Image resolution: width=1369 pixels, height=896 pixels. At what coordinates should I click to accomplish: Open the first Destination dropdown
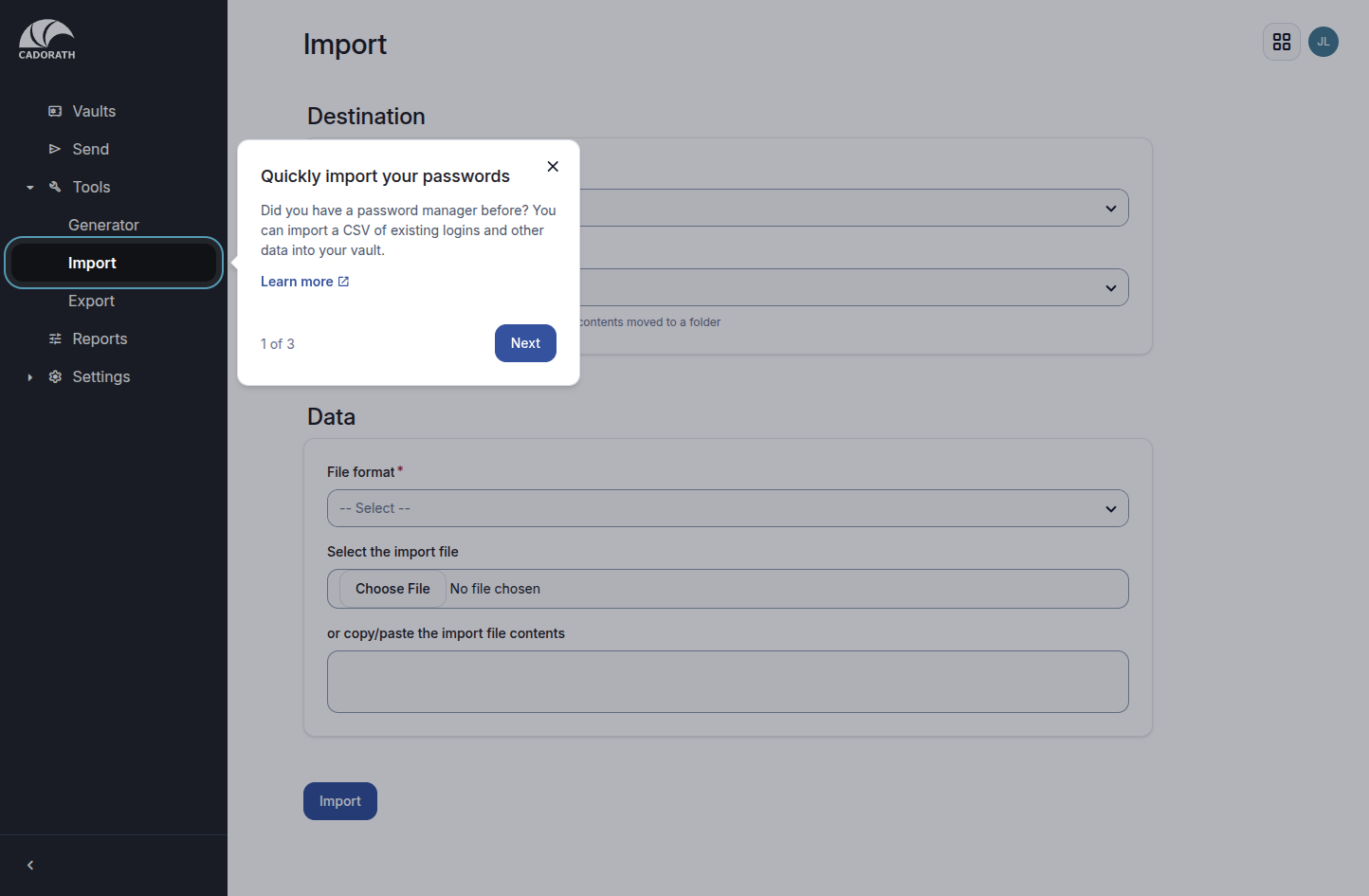point(854,208)
